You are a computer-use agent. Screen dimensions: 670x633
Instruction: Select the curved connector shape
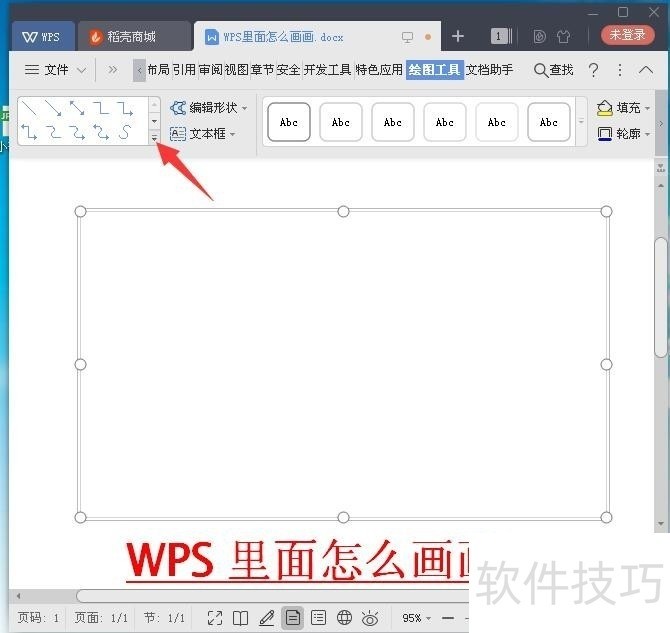[53, 132]
